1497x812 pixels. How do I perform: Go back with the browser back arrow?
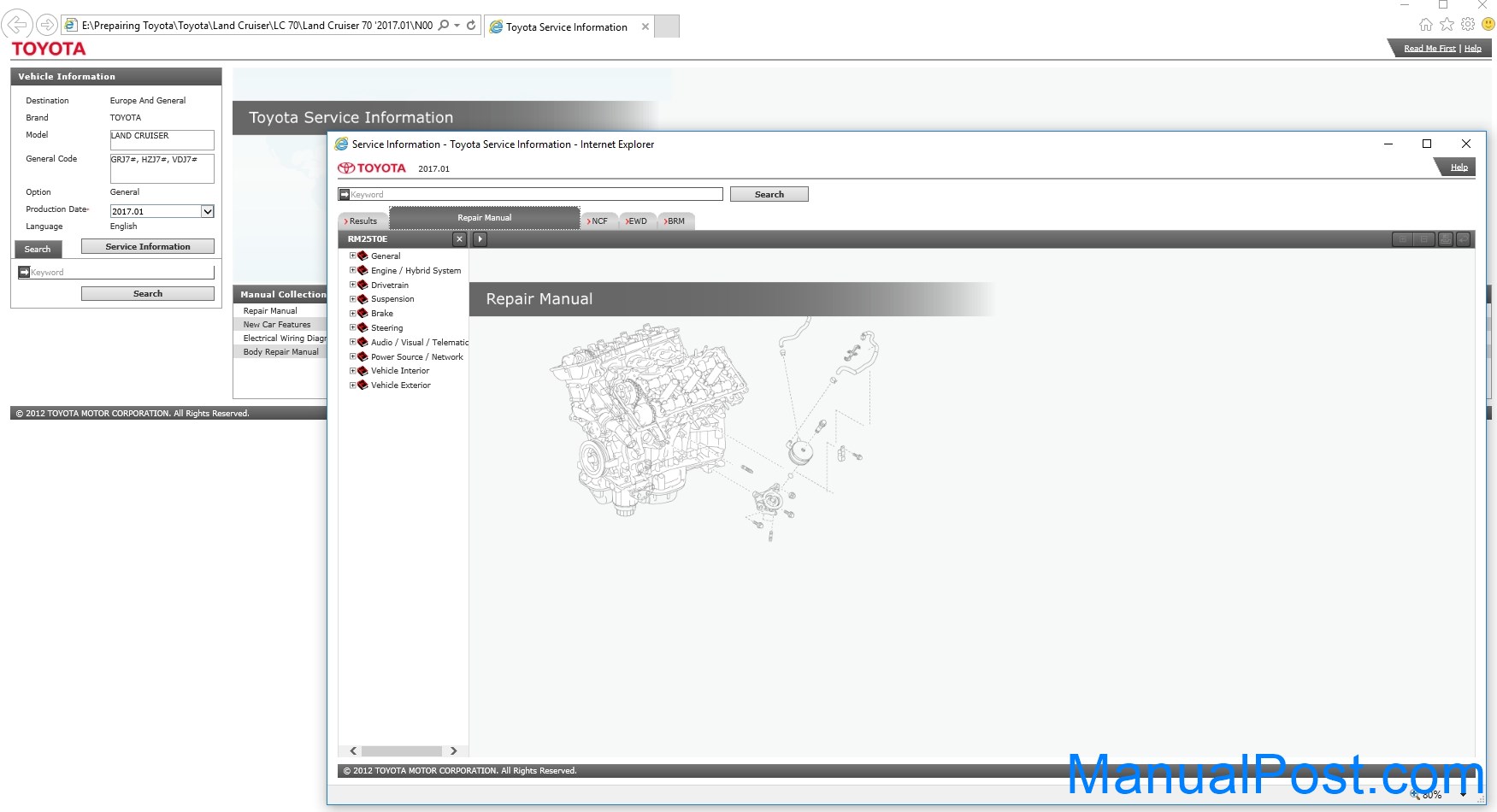[17, 25]
